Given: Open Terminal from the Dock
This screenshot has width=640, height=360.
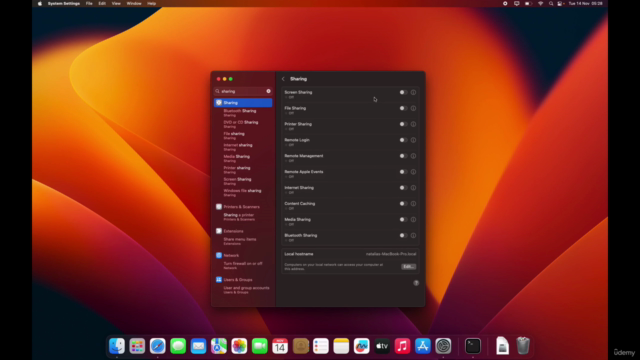Looking at the screenshot, I should [x=473, y=346].
